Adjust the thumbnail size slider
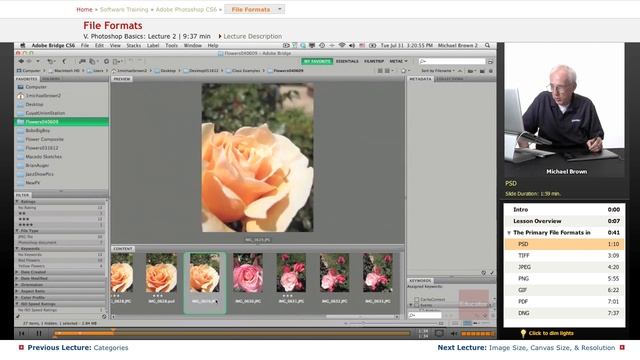This screenshot has height=360, width=640. pyautogui.click(x=394, y=323)
